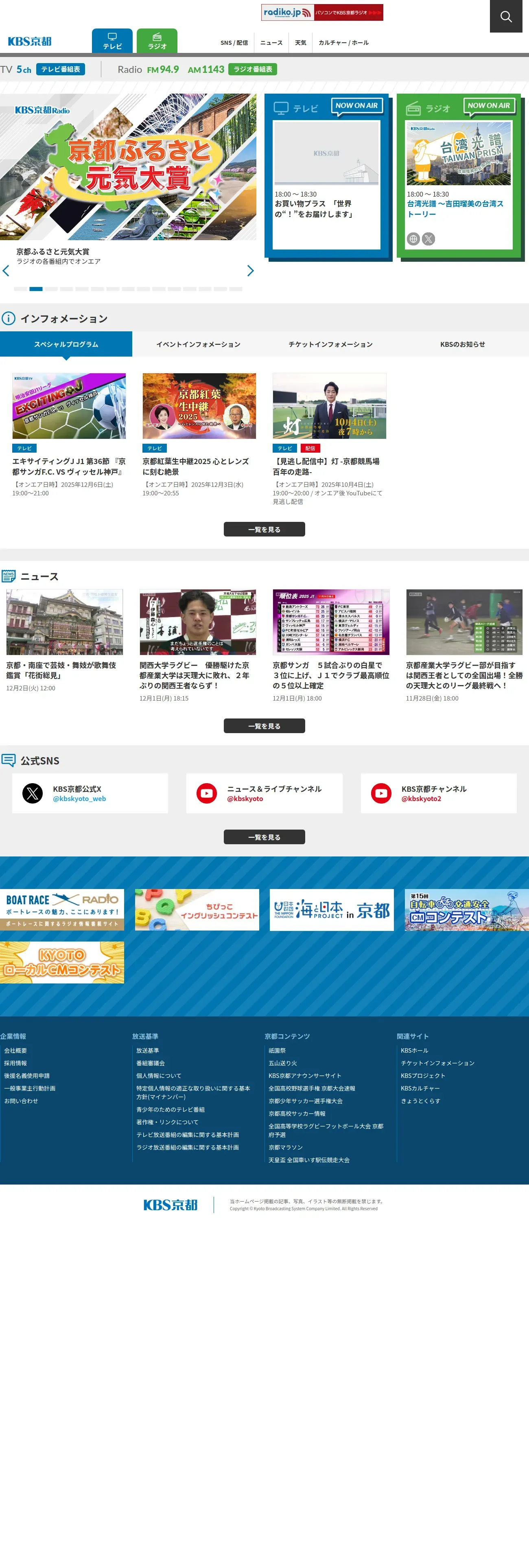Open the カルチャー / ホール menu
This screenshot has height=1568, width=529.
343,43
